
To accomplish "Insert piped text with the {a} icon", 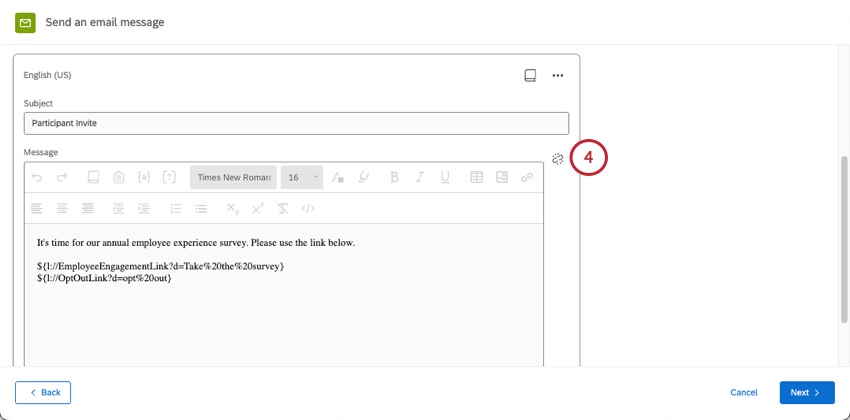I will (144, 177).
